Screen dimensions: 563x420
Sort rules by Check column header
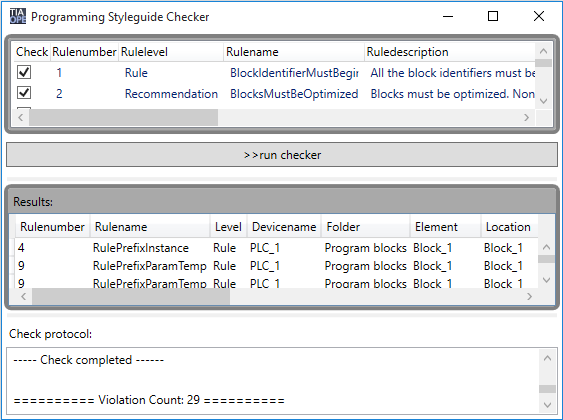(x=32, y=52)
